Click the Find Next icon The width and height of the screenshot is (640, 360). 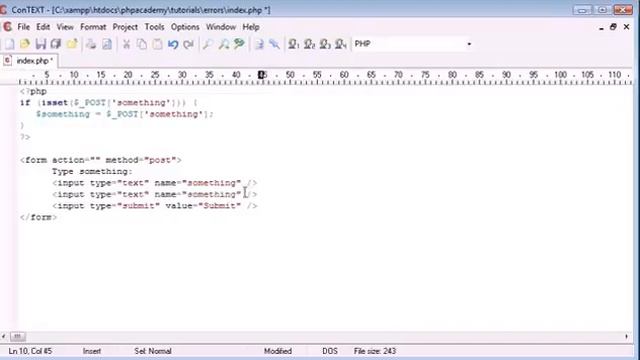point(224,44)
